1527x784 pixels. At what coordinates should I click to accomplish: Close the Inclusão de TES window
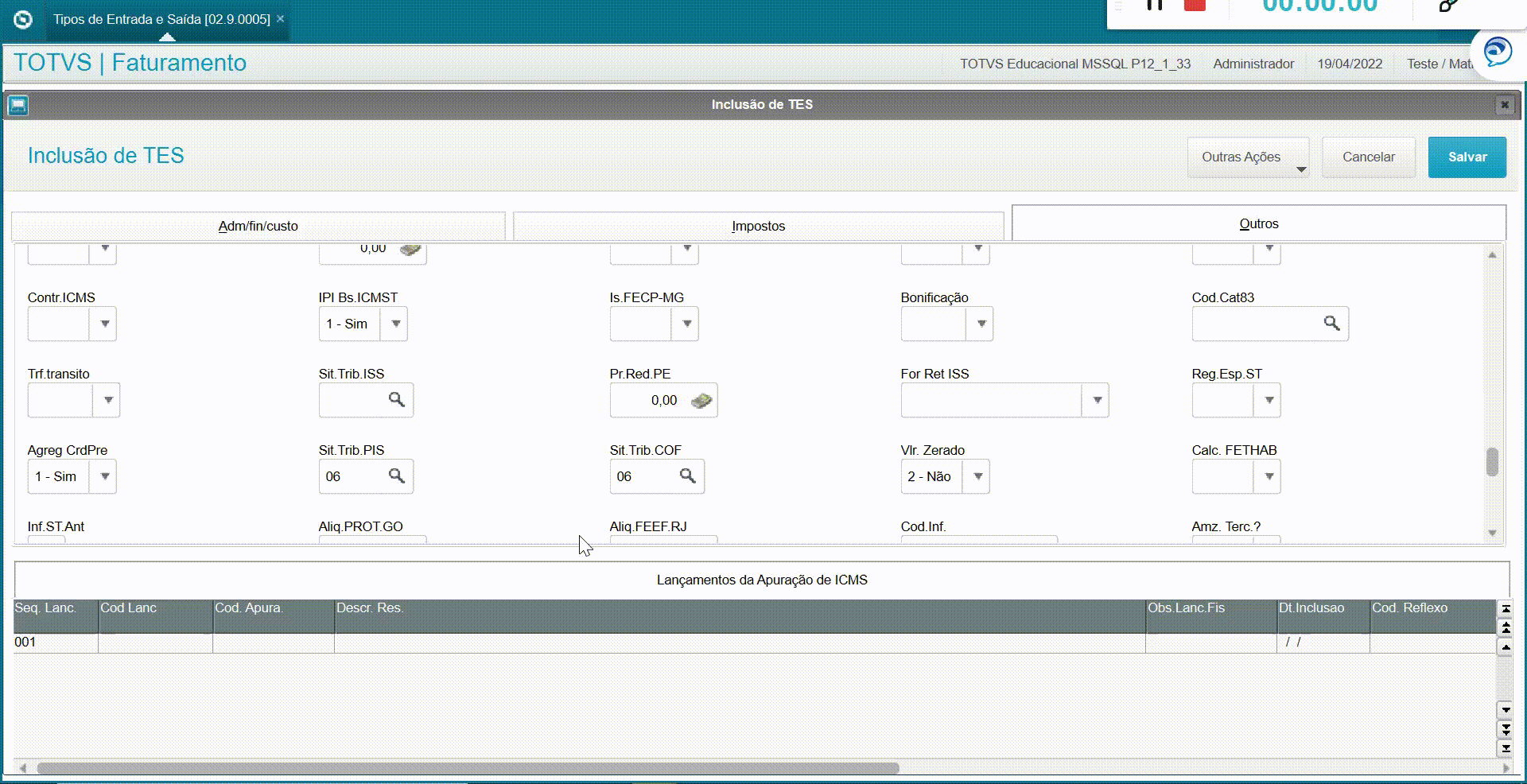(x=1504, y=105)
